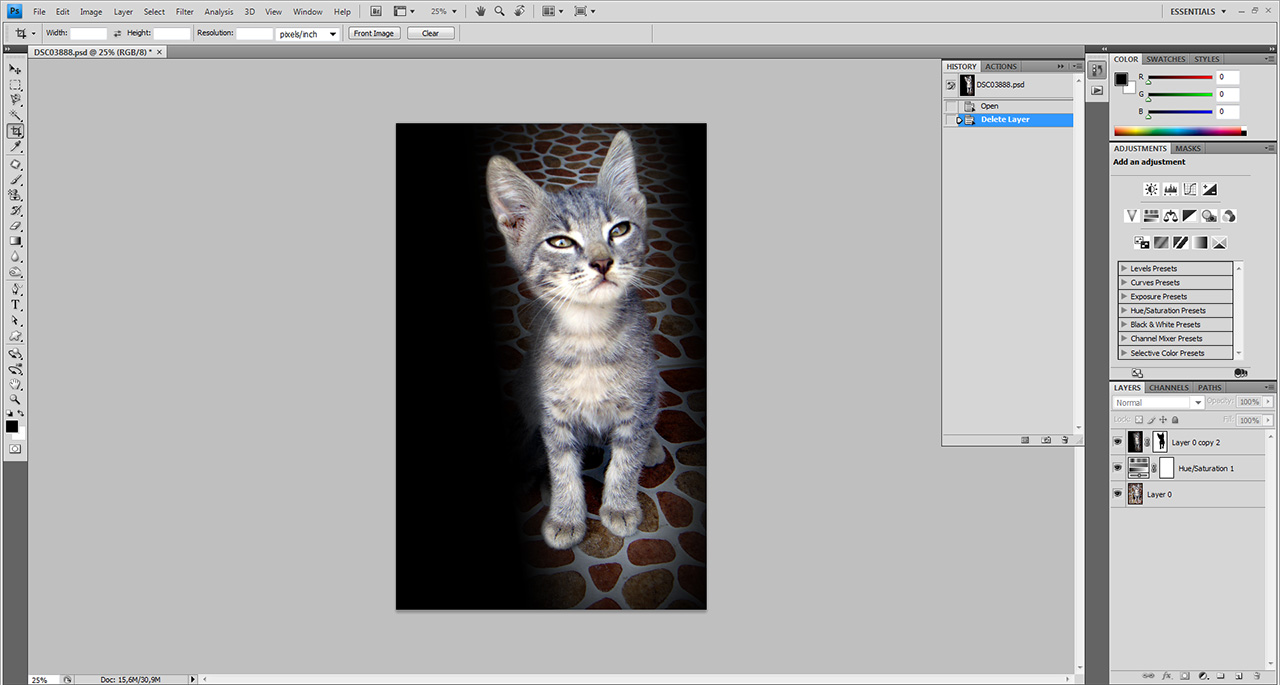Open the resolution units pixels/inch dropdown
1280x685 pixels.
point(308,33)
